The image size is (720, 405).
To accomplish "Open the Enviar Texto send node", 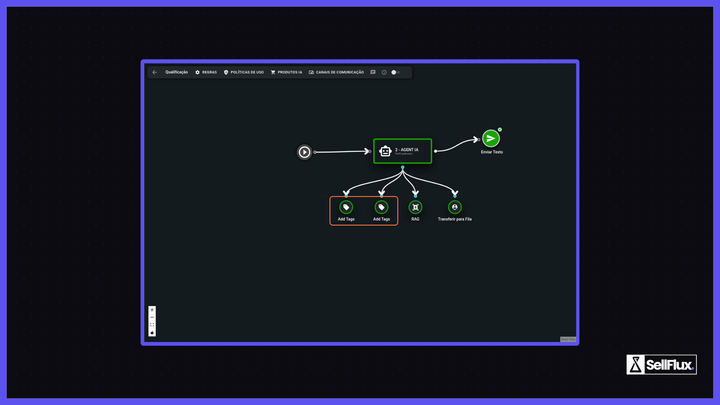I will pos(491,138).
